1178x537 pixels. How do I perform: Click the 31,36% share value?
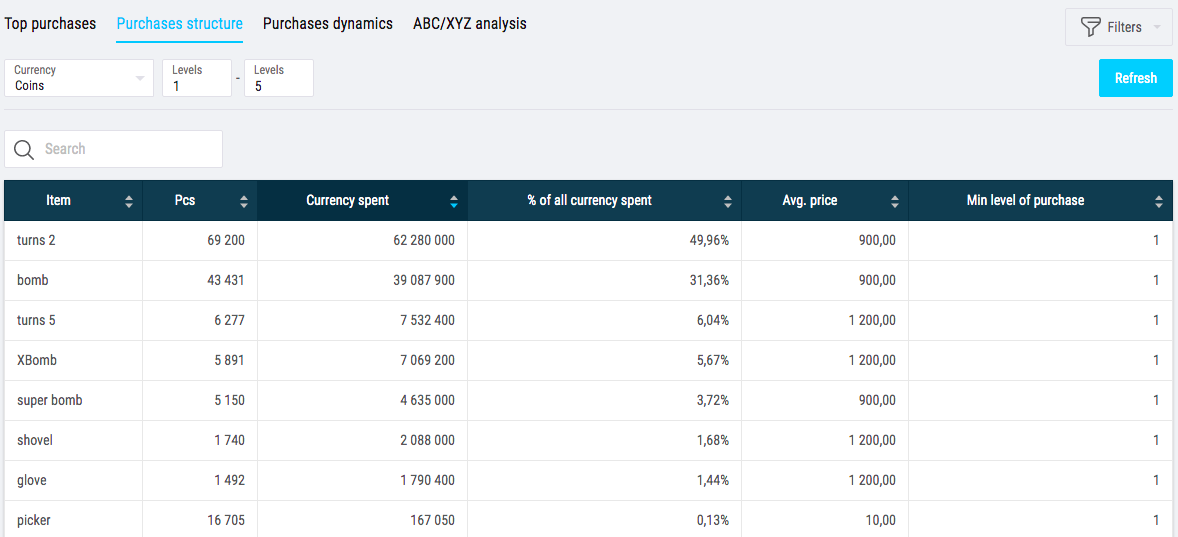711,280
